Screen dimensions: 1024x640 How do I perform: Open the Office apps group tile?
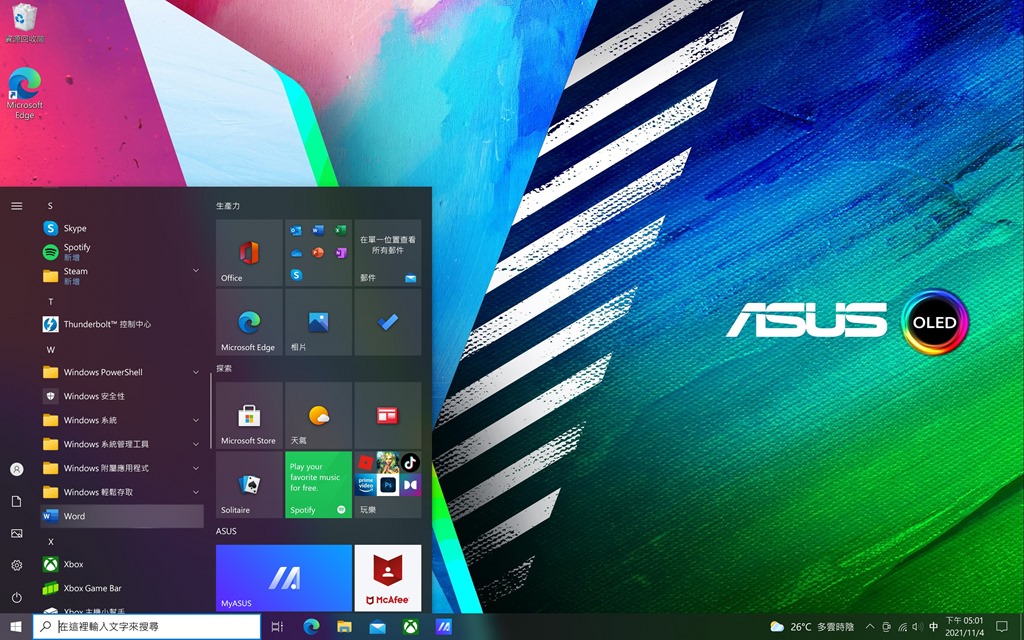click(x=319, y=253)
